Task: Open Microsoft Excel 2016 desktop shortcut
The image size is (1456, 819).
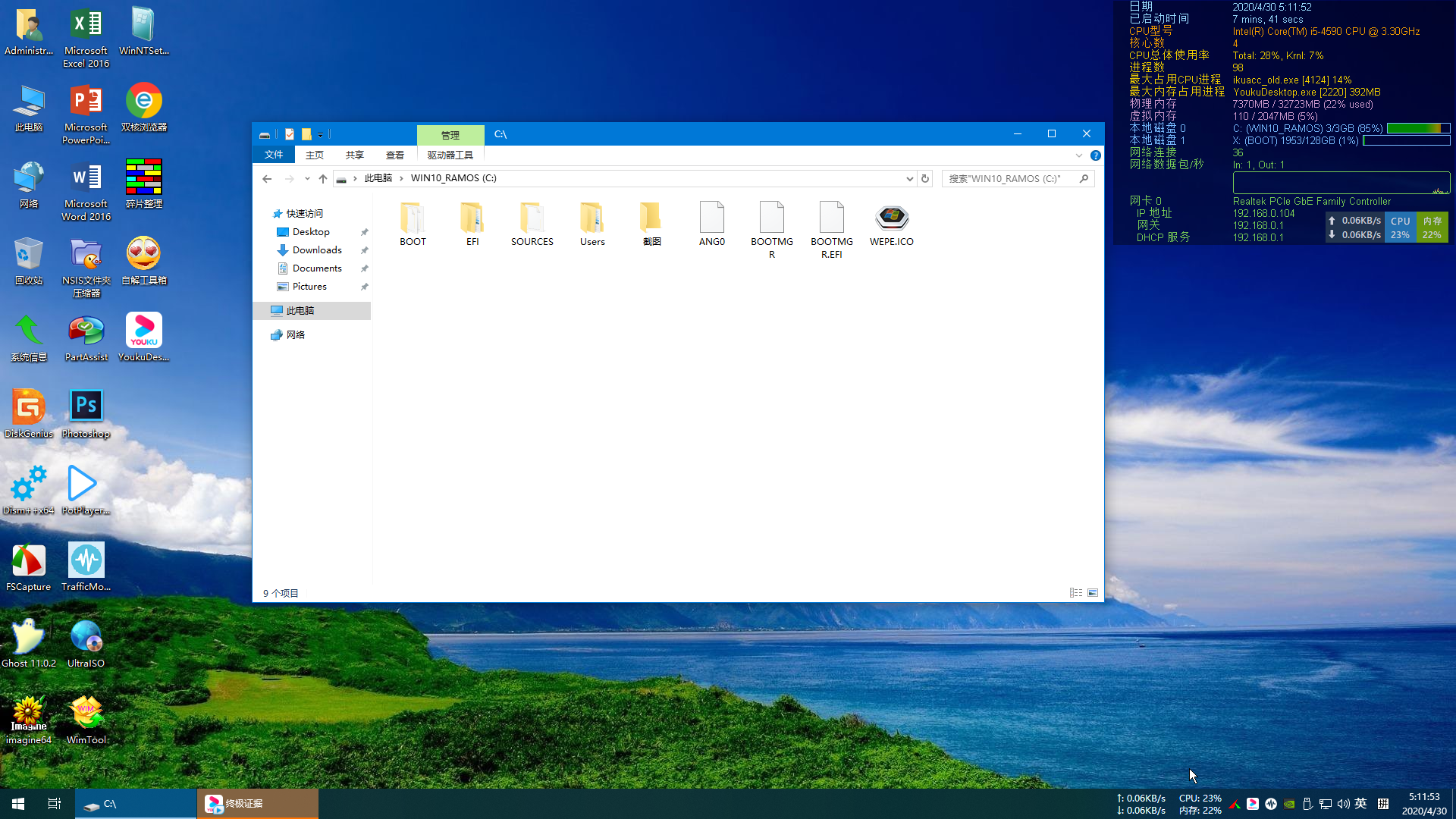Action: coord(86,38)
